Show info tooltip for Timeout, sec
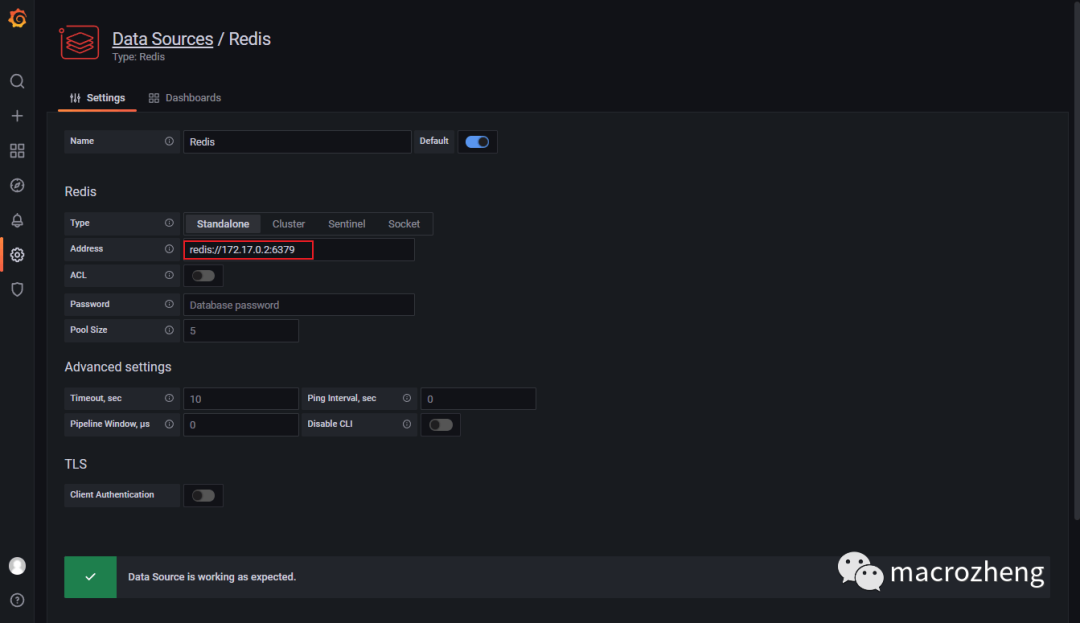 pyautogui.click(x=169, y=398)
